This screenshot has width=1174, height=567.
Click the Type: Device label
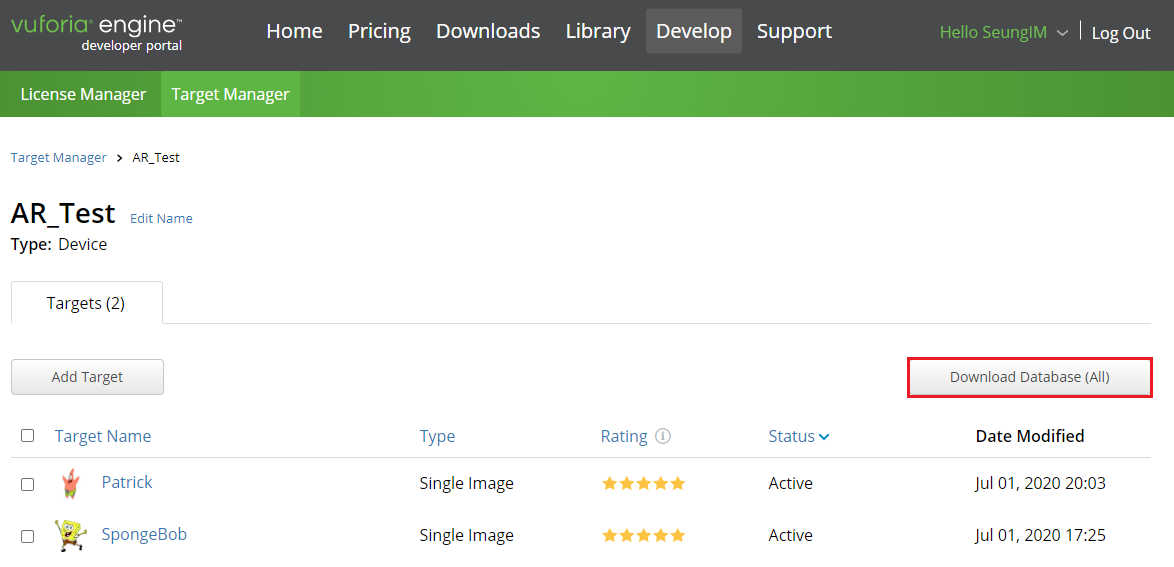(59, 244)
